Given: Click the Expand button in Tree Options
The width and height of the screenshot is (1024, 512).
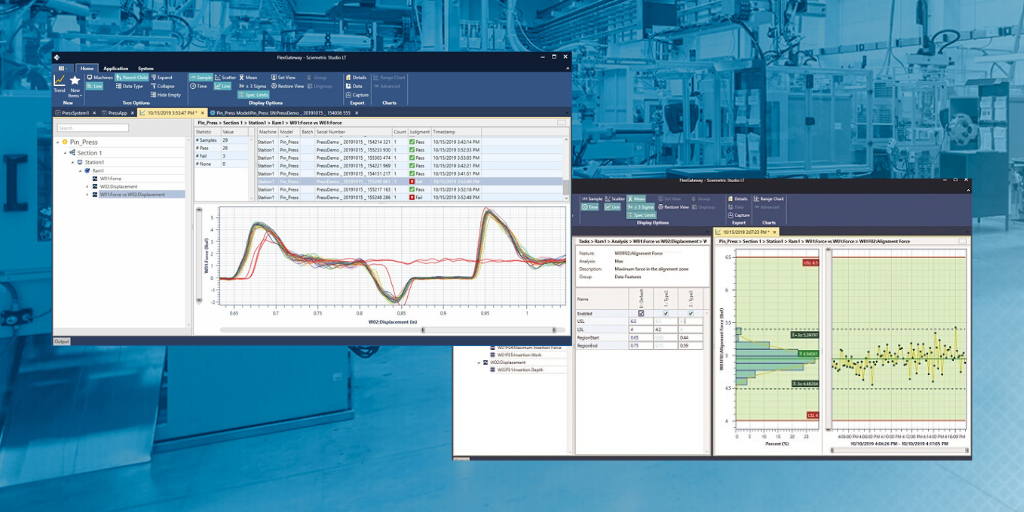Looking at the screenshot, I should [162, 77].
